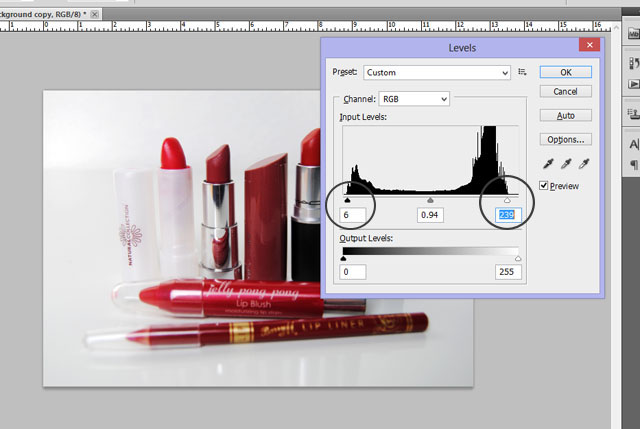Open the Options... dialog button
Image resolution: width=640 pixels, height=429 pixels.
[x=566, y=140]
